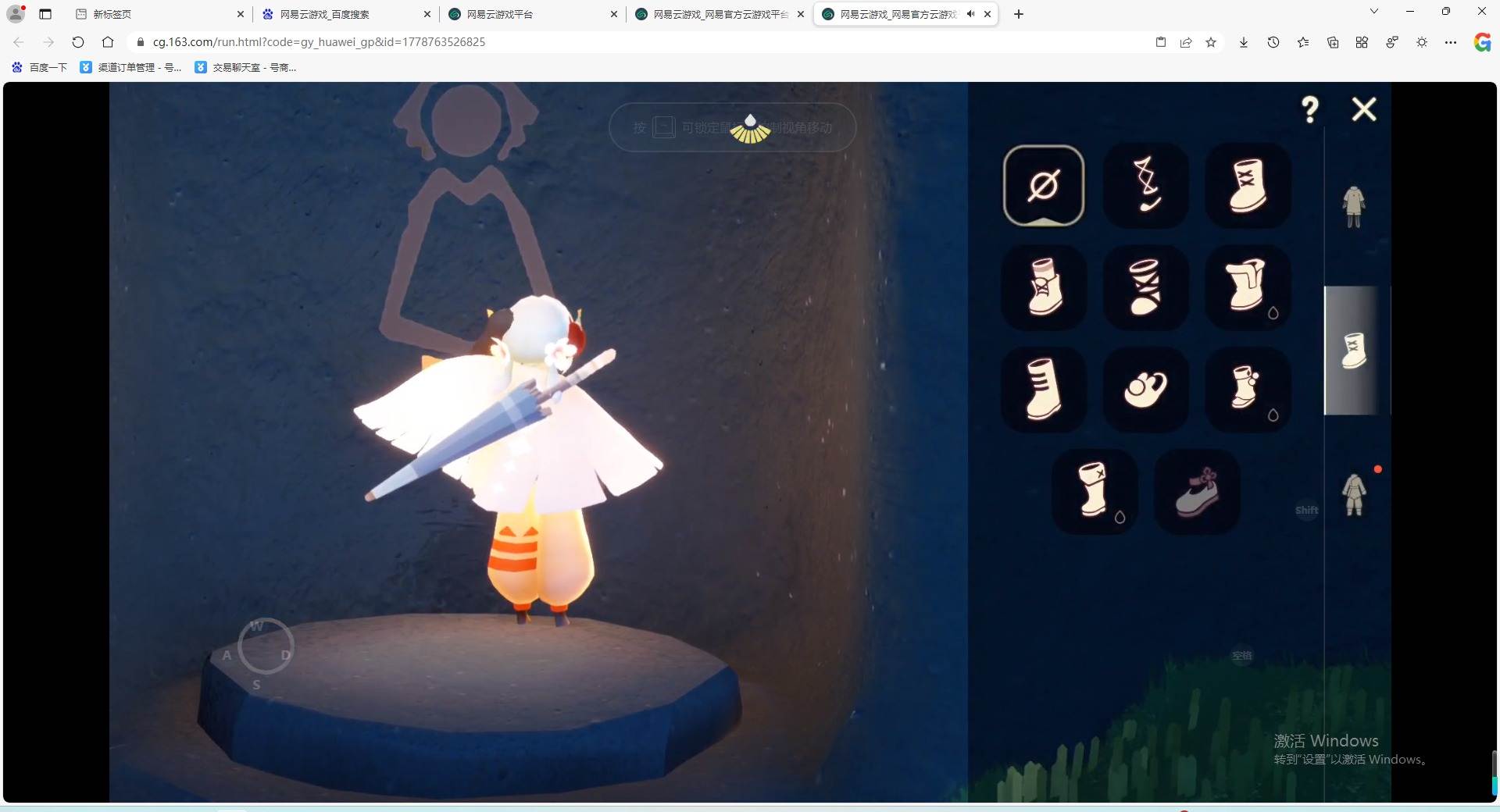This screenshot has height=812, width=1500.
Task: Equip the small boot with pom-poms
Action: pos(1248,390)
